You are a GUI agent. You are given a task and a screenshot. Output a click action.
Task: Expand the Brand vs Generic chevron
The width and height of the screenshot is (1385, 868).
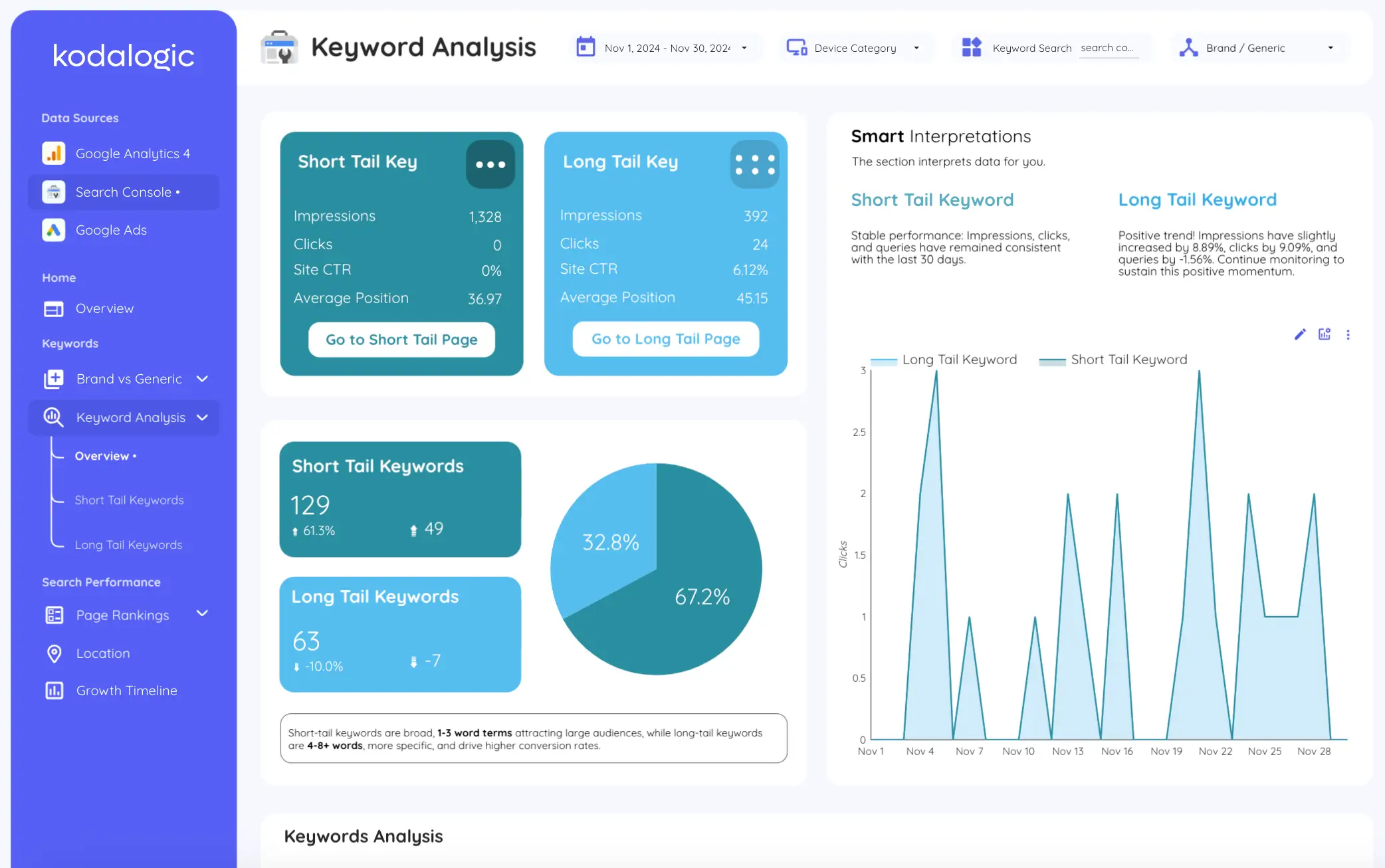(203, 379)
